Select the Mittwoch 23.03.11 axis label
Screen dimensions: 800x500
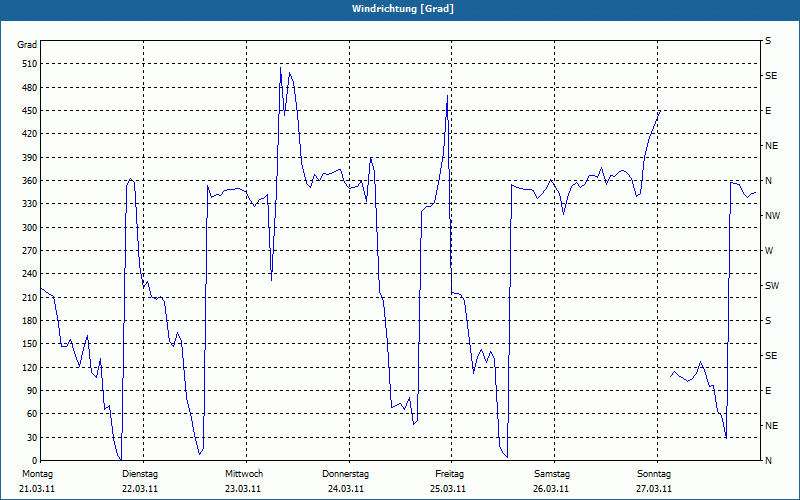click(243, 481)
